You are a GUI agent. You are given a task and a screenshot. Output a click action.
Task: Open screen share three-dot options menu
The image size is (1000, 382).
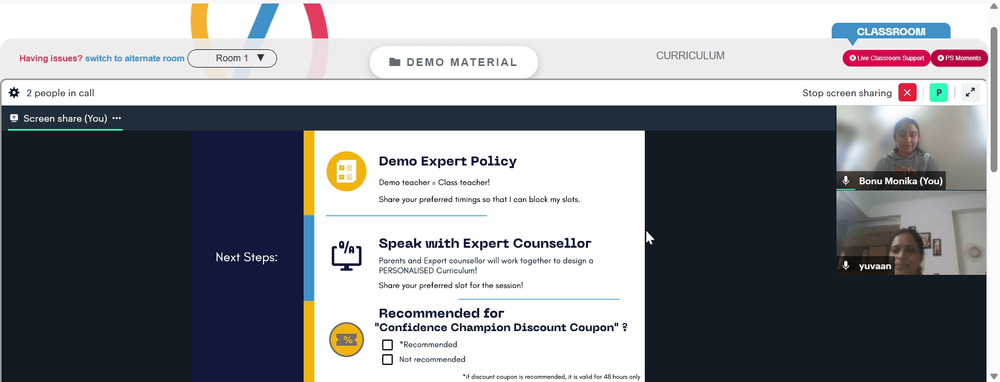click(x=117, y=119)
